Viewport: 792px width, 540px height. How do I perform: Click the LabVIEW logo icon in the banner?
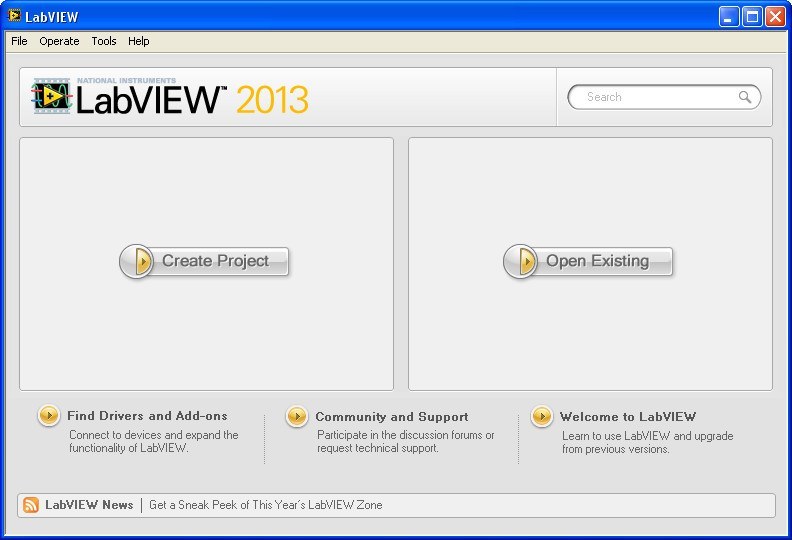point(52,96)
